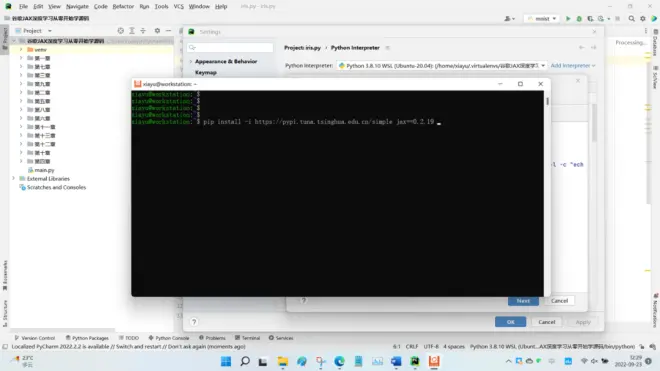Image resolution: width=660 pixels, height=371 pixels.
Task: Open the Refactor menu
Action: point(123,6)
